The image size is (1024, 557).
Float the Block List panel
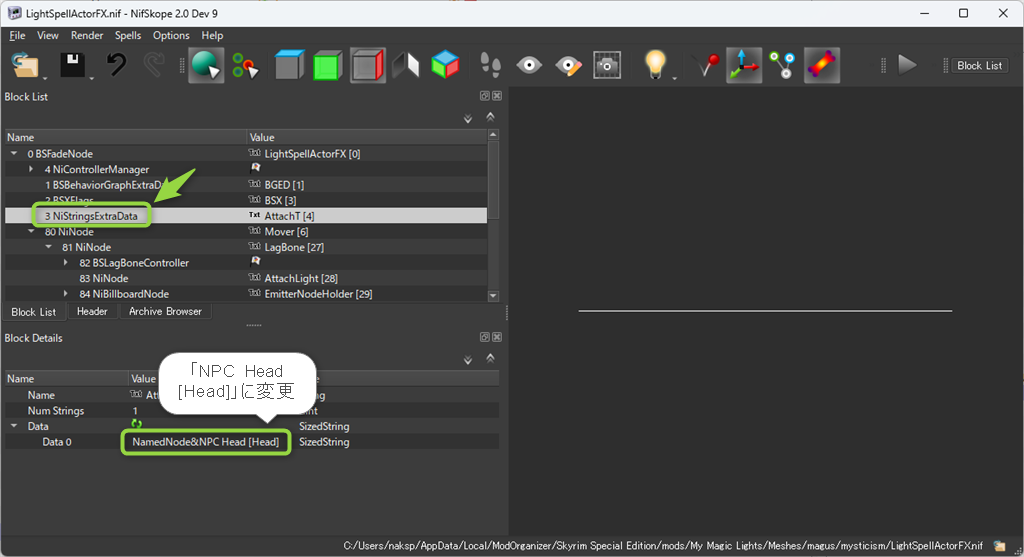click(x=485, y=96)
